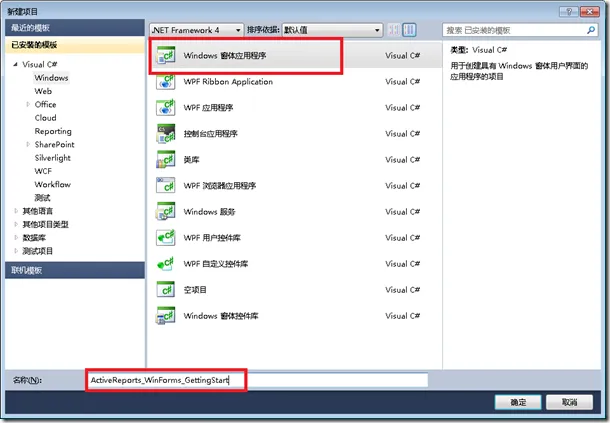
Task: Select the WPF Ribbon Application row text
Action: [228, 82]
